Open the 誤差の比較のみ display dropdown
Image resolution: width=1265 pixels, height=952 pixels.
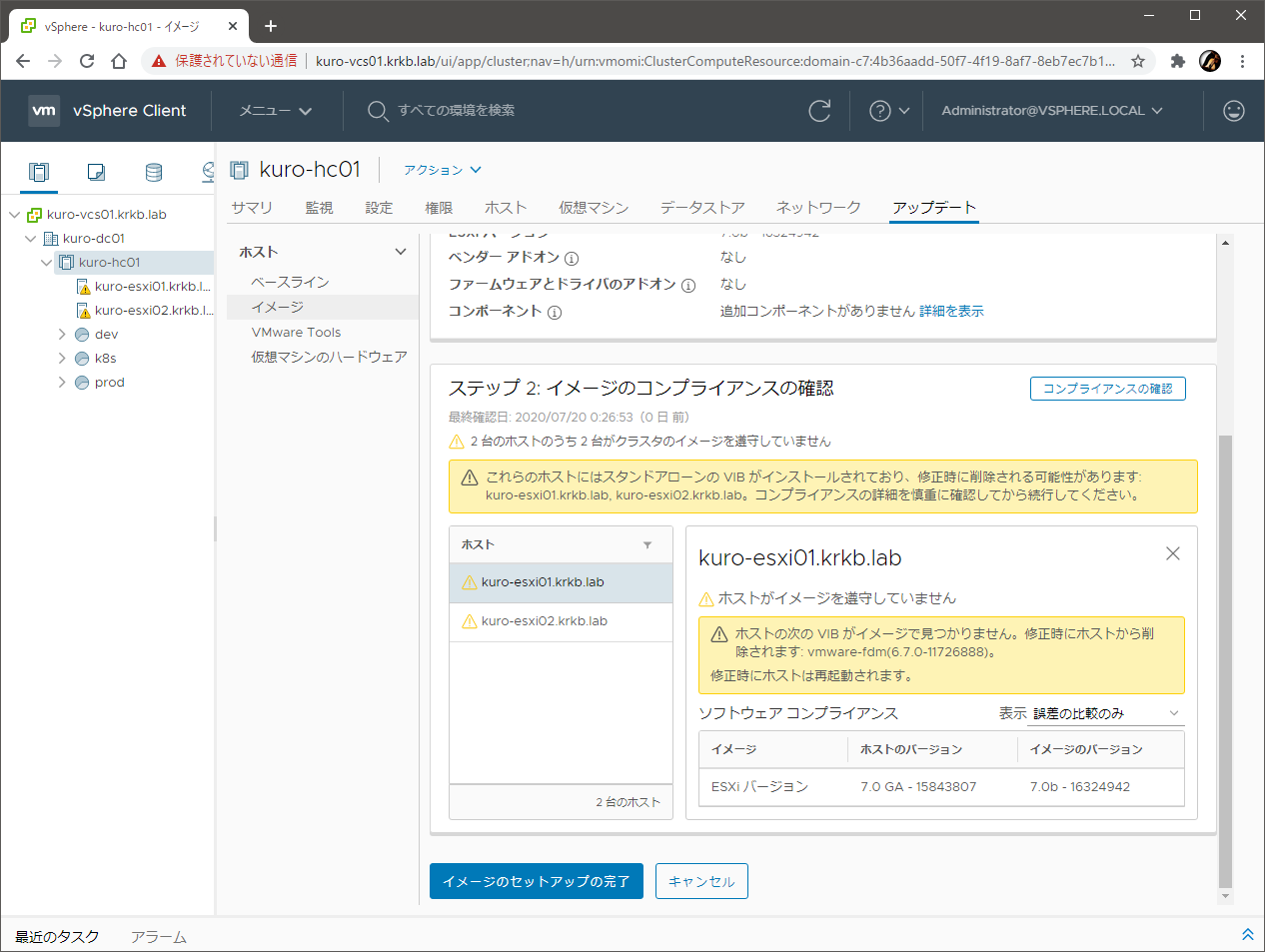pyautogui.click(x=1106, y=713)
